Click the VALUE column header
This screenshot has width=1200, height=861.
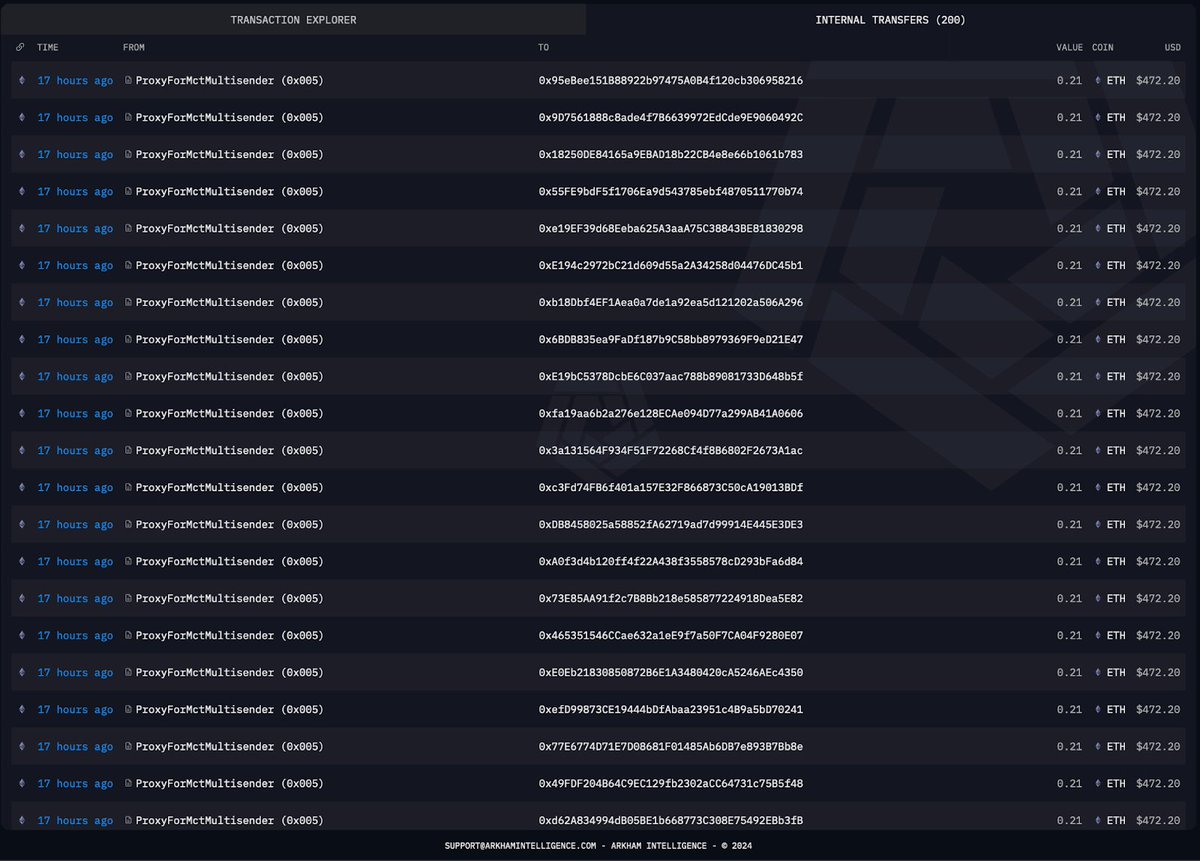coord(1069,48)
